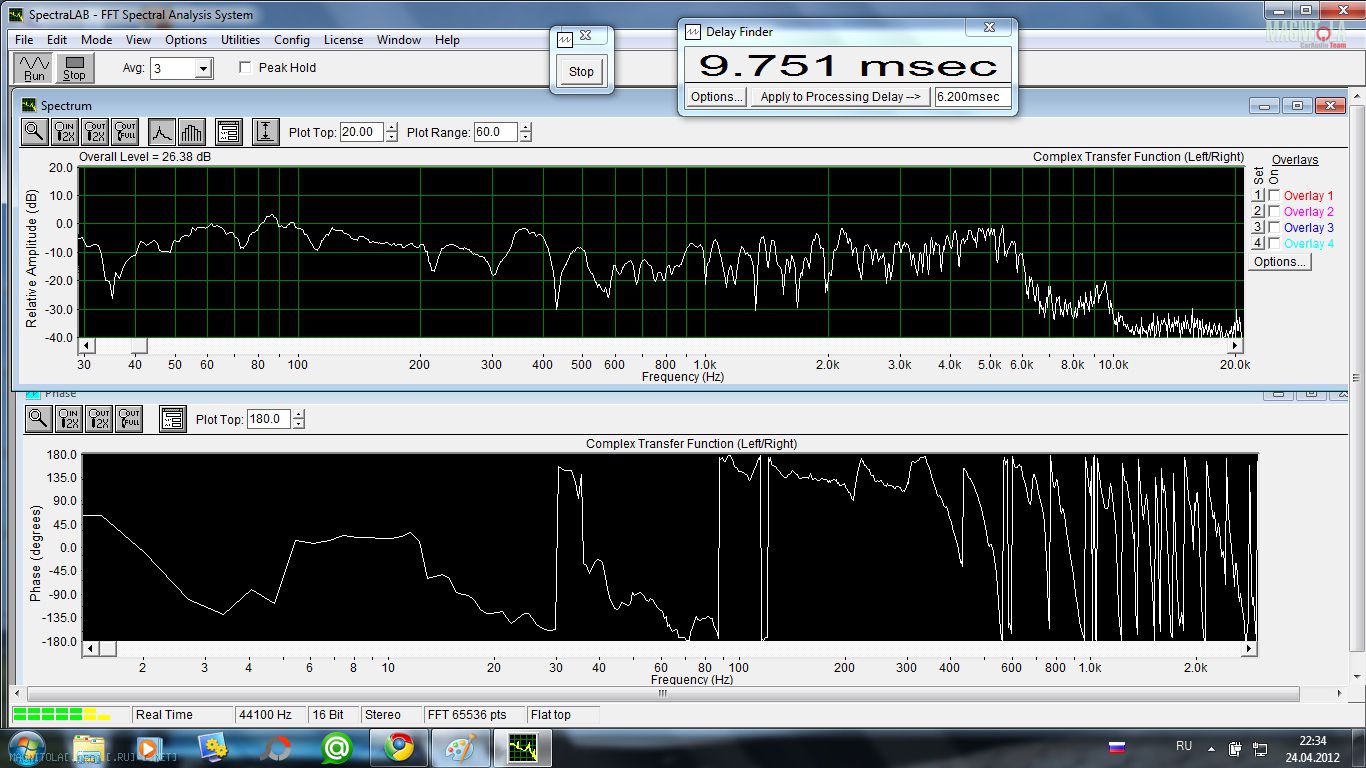Open the View menu
Screen dimensions: 1366x768
pos(138,40)
